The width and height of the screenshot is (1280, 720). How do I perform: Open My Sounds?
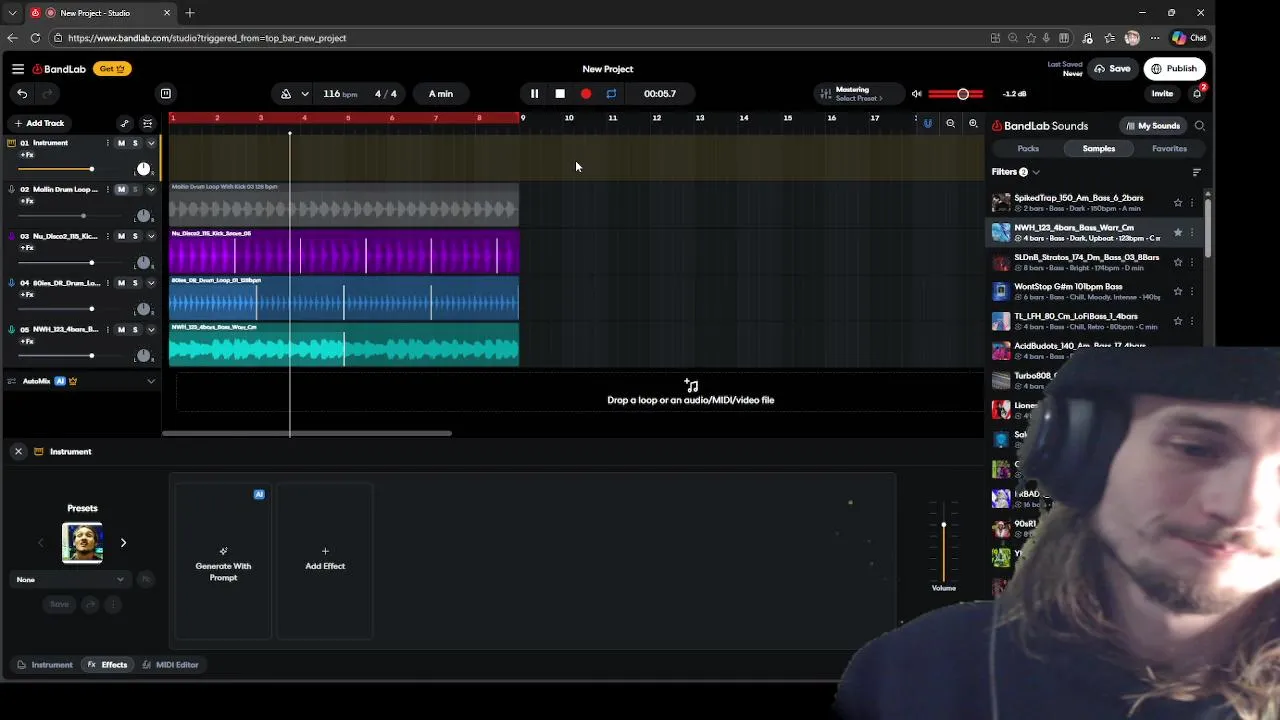click(1152, 126)
